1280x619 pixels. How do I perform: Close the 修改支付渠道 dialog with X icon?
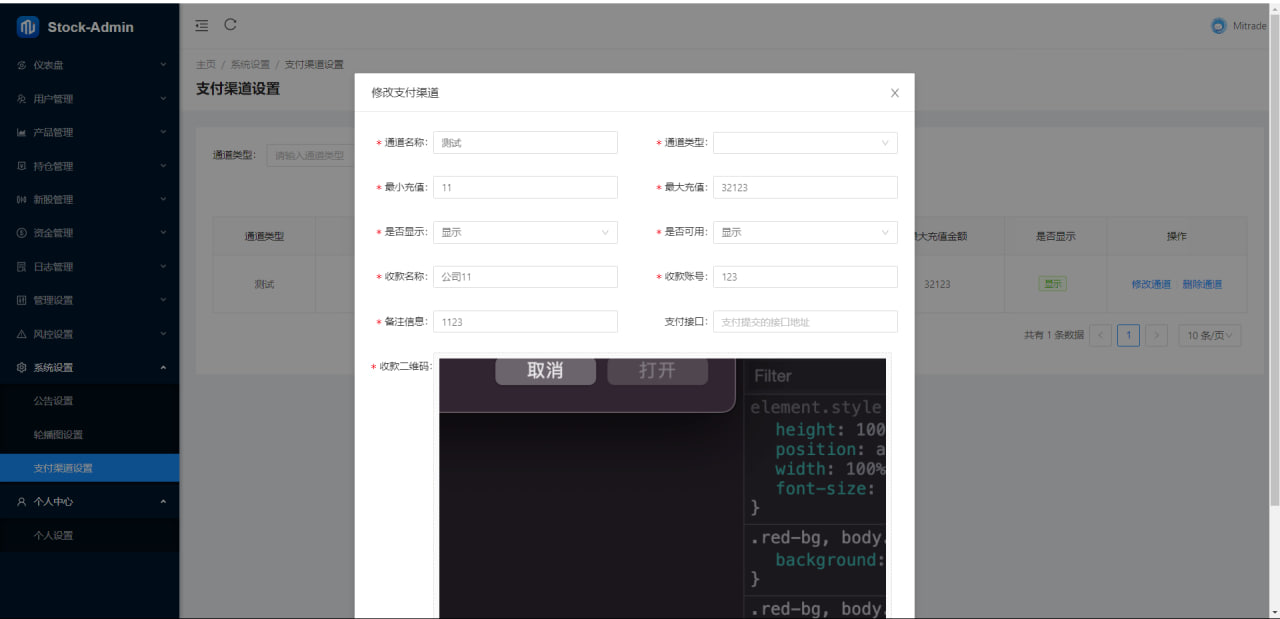(x=894, y=93)
